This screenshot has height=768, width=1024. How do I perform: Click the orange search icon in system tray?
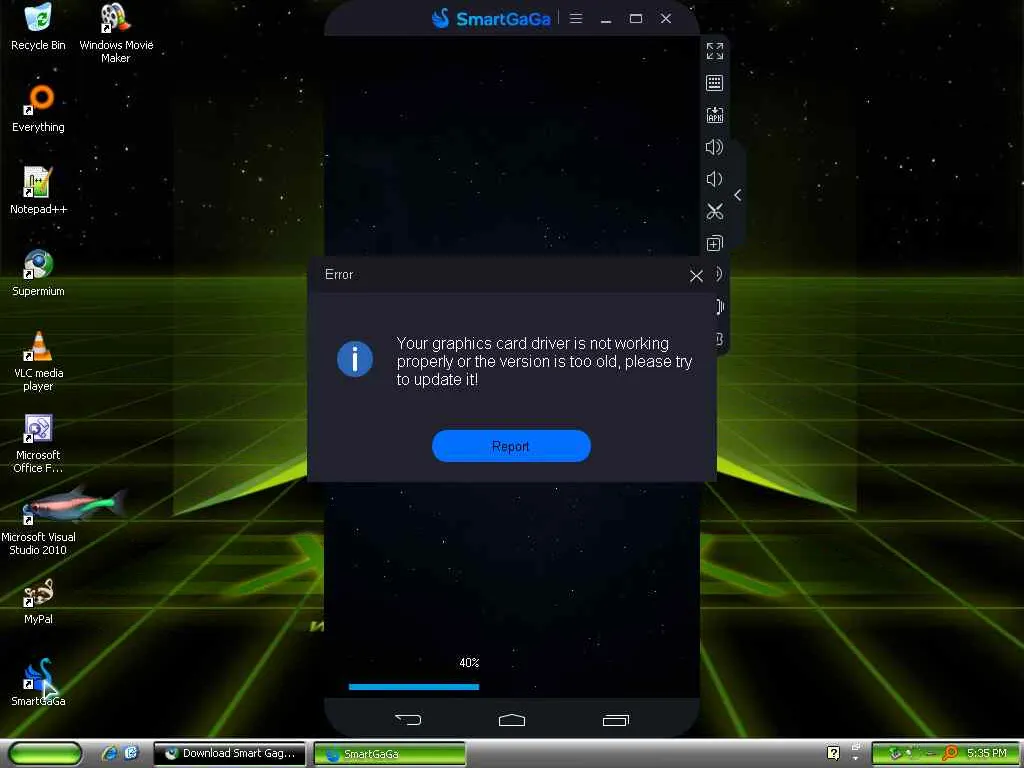pyautogui.click(x=950, y=753)
